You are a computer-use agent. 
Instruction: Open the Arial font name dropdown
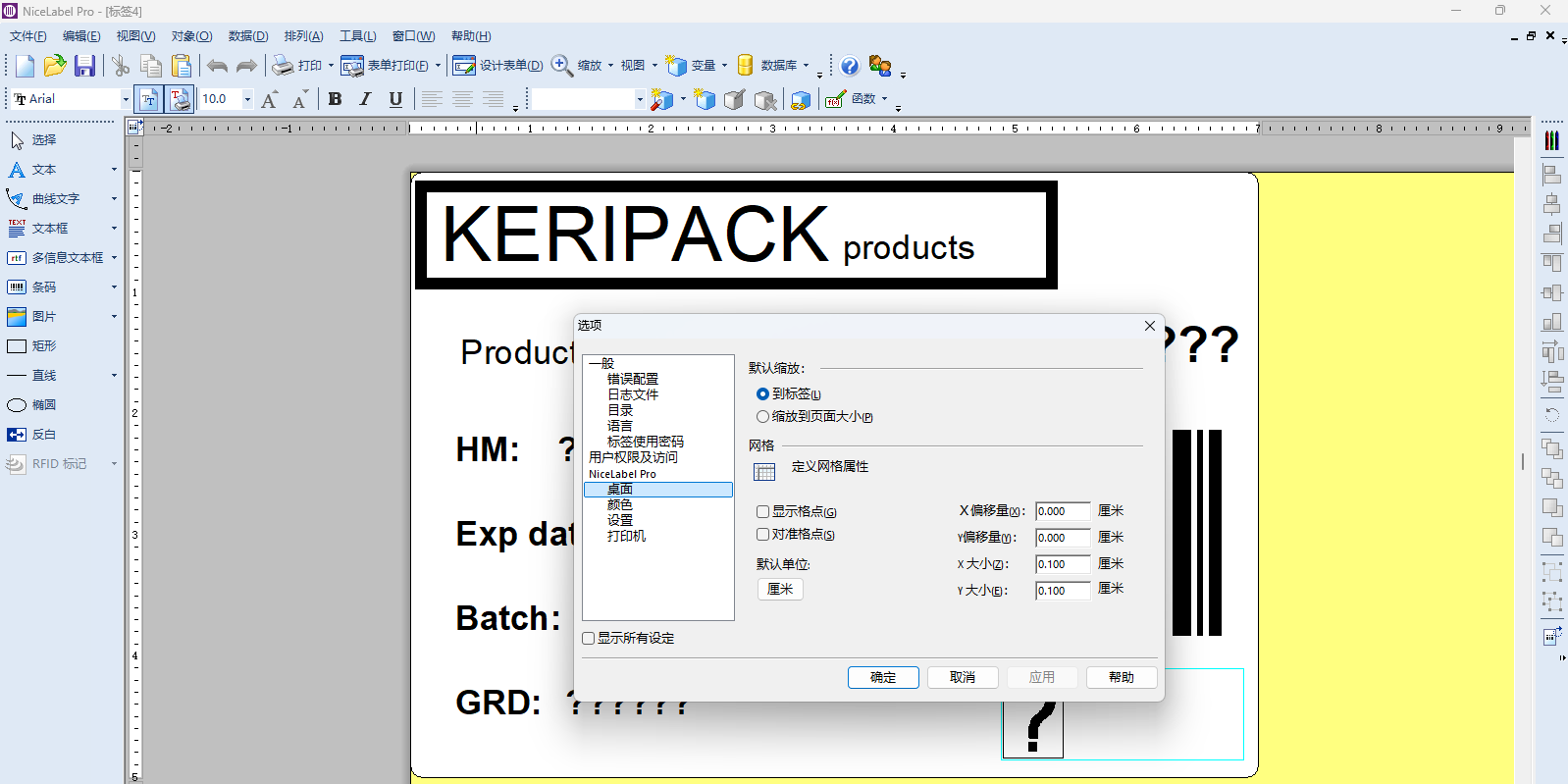[126, 99]
